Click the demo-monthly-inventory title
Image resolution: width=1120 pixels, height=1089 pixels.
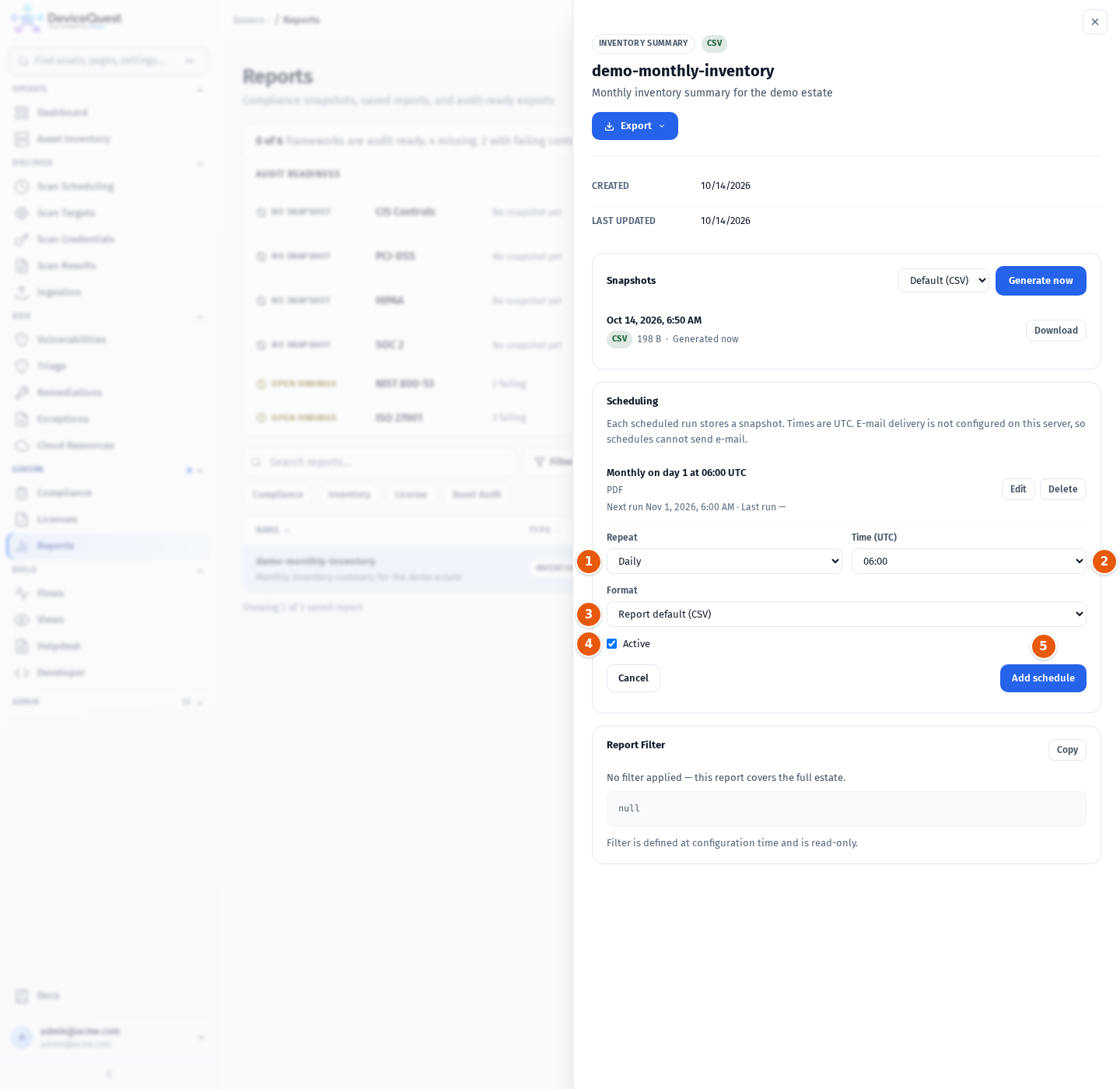[x=683, y=71]
